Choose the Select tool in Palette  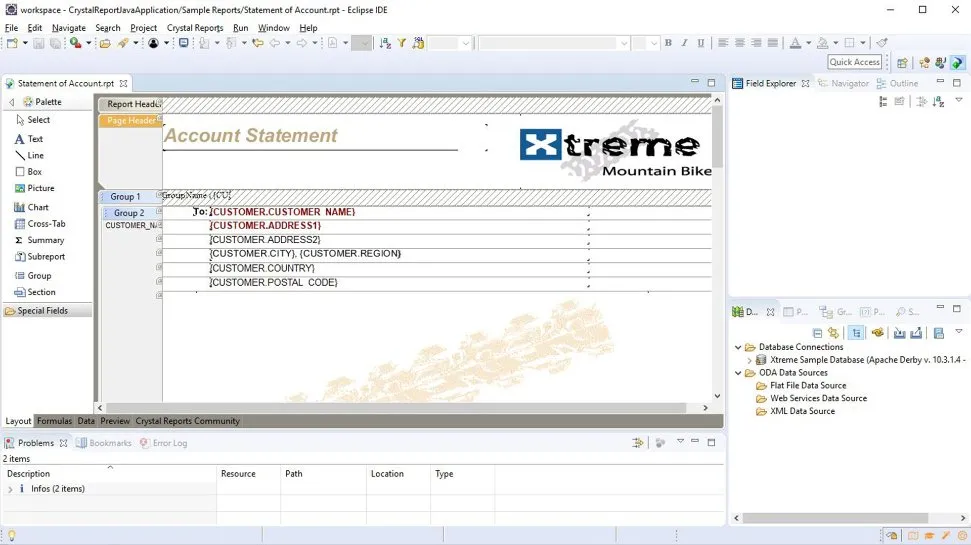(x=33, y=120)
